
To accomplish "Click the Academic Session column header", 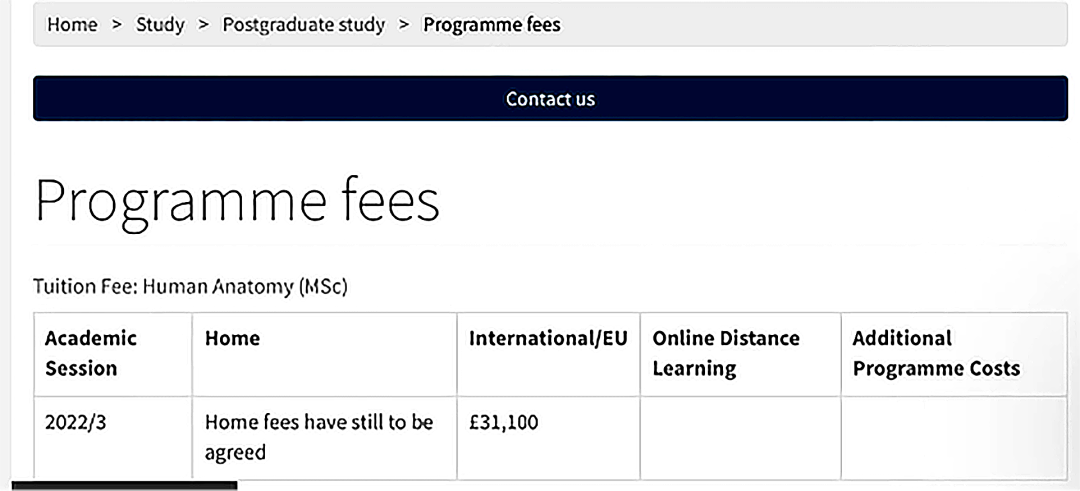I will (113, 354).
